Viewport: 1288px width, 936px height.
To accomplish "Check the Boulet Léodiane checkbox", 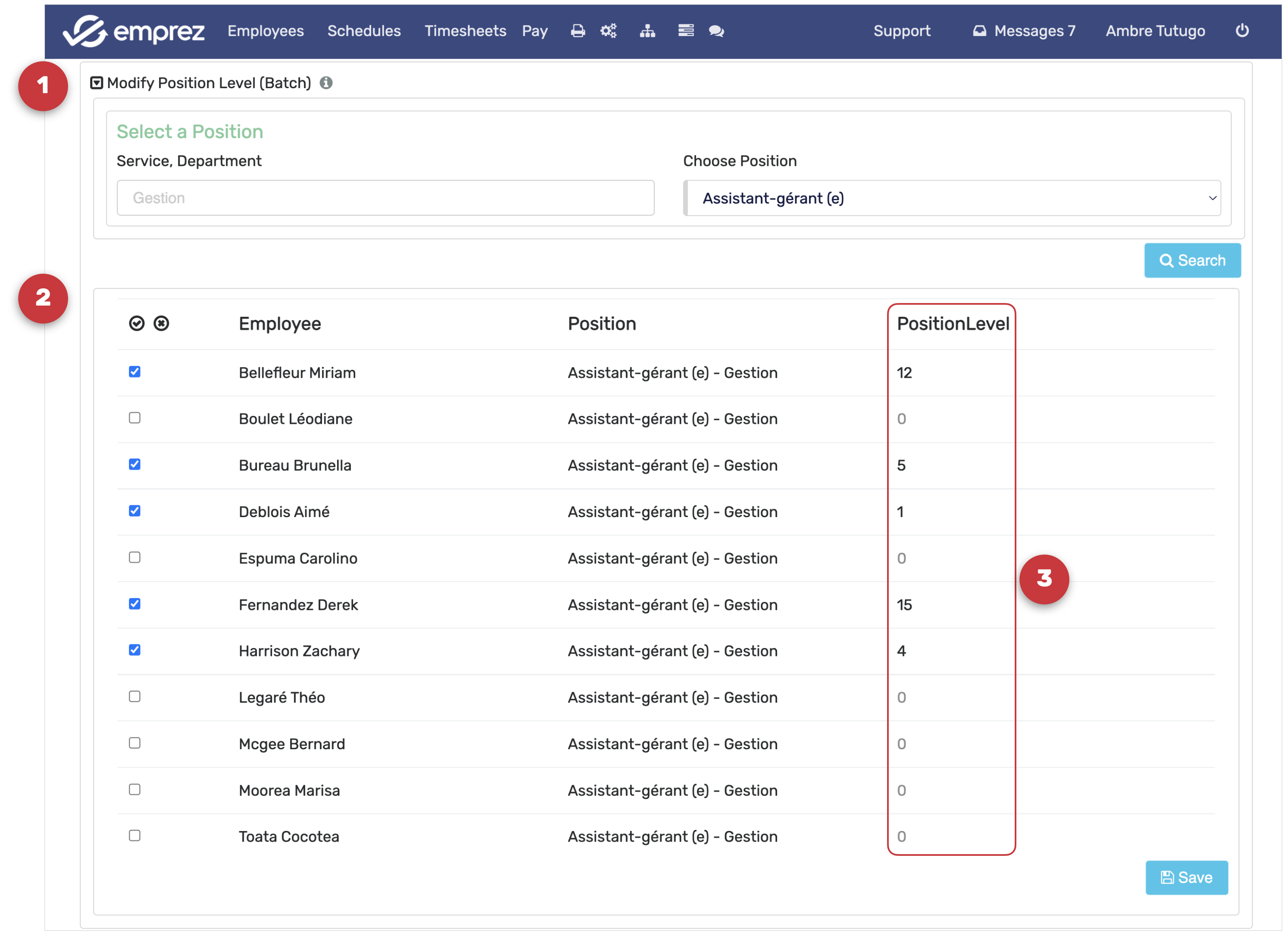I will pos(135,418).
